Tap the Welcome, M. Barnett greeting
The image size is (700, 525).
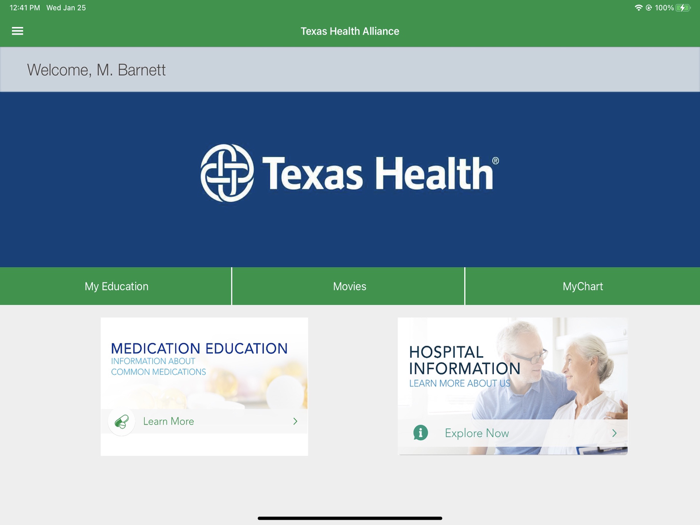pyautogui.click(x=96, y=70)
